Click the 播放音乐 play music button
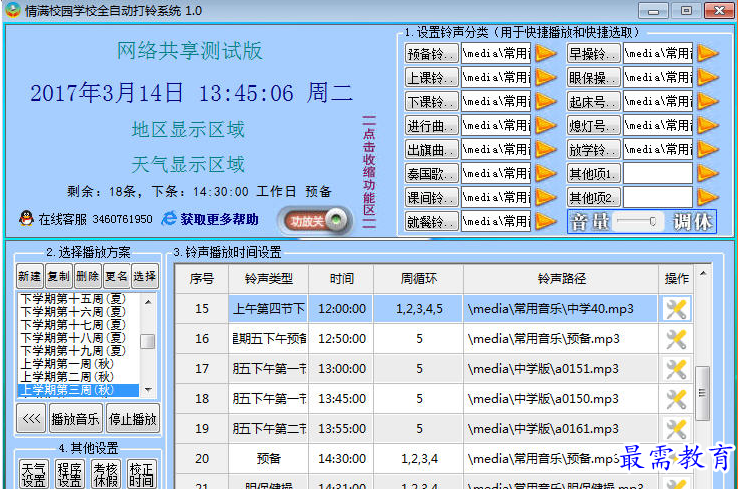 tap(76, 419)
